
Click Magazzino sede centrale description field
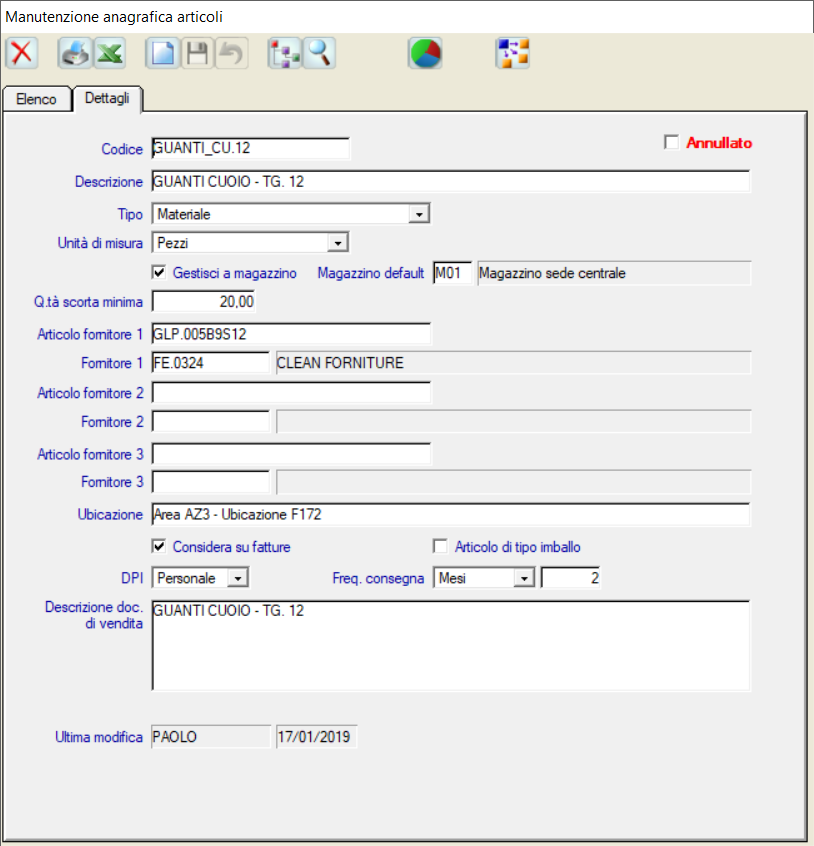pyautogui.click(x=614, y=273)
